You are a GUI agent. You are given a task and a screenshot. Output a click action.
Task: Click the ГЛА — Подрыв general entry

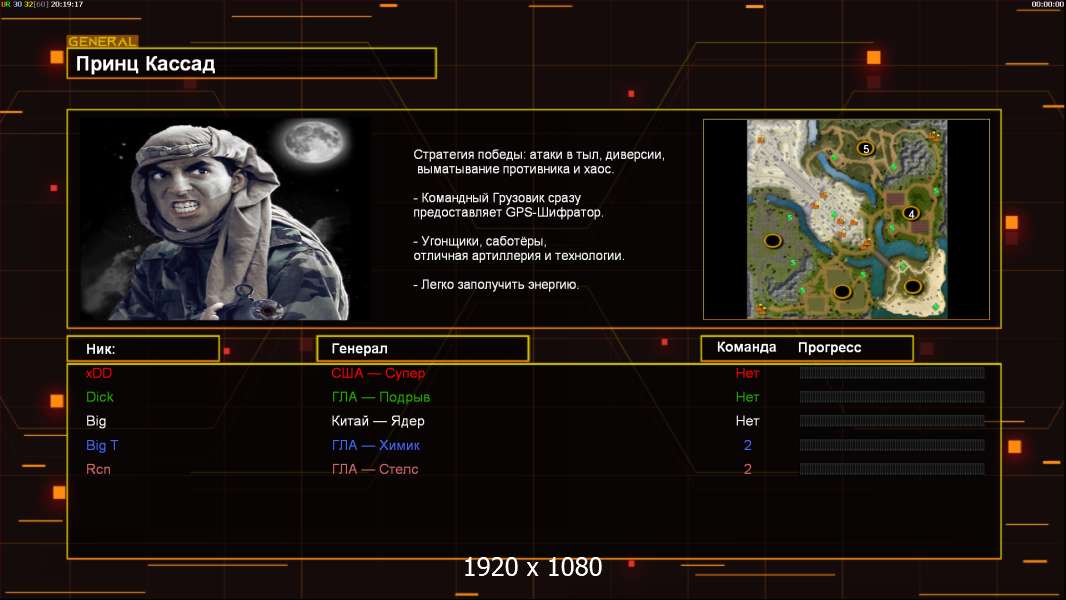pos(380,397)
